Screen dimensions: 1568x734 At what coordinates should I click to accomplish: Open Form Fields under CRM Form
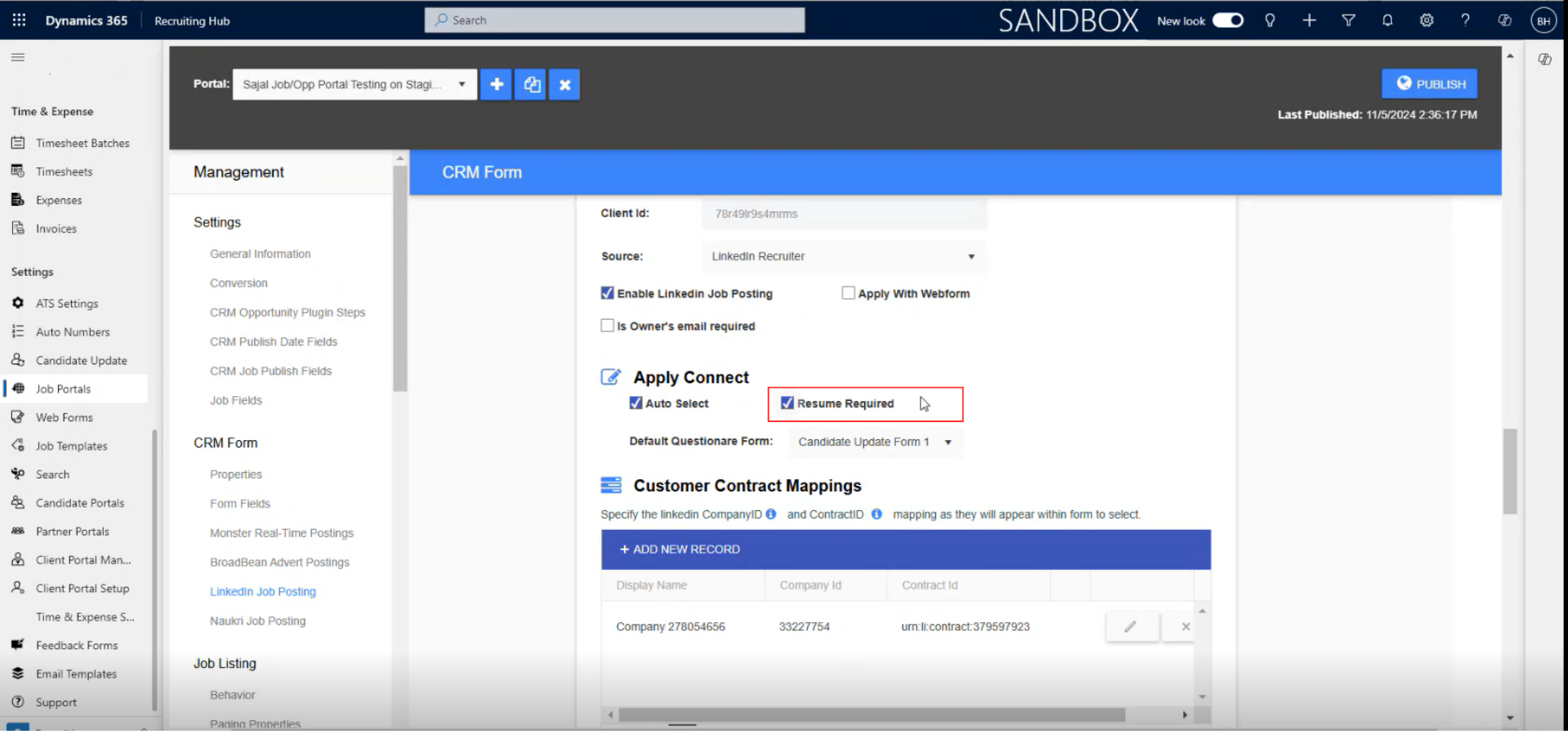(x=240, y=504)
